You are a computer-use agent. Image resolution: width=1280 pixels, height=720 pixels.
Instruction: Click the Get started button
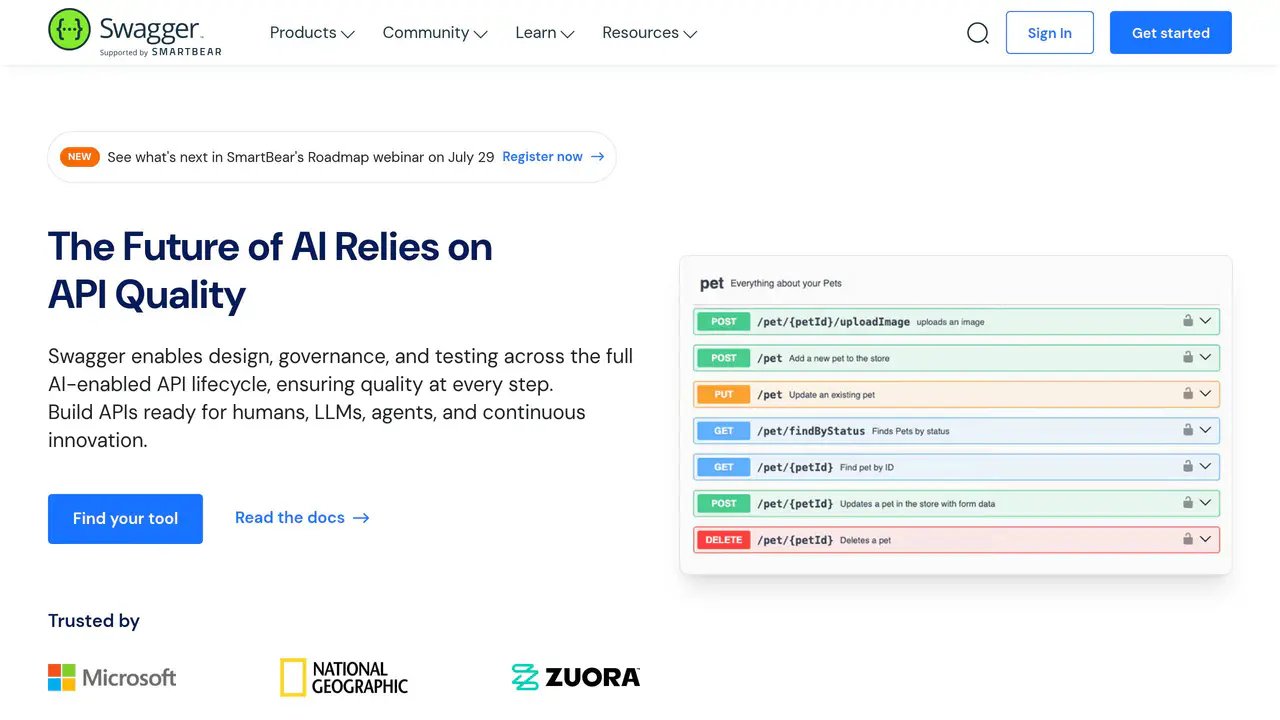[1171, 33]
